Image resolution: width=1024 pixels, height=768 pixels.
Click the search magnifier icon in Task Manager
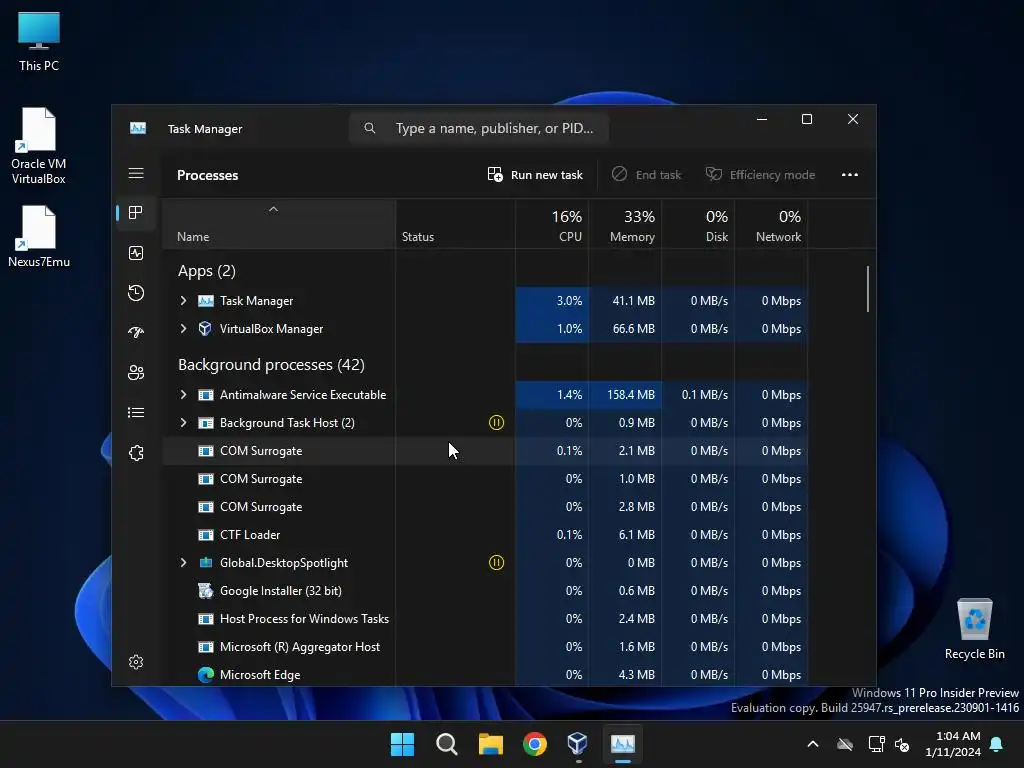pos(370,128)
